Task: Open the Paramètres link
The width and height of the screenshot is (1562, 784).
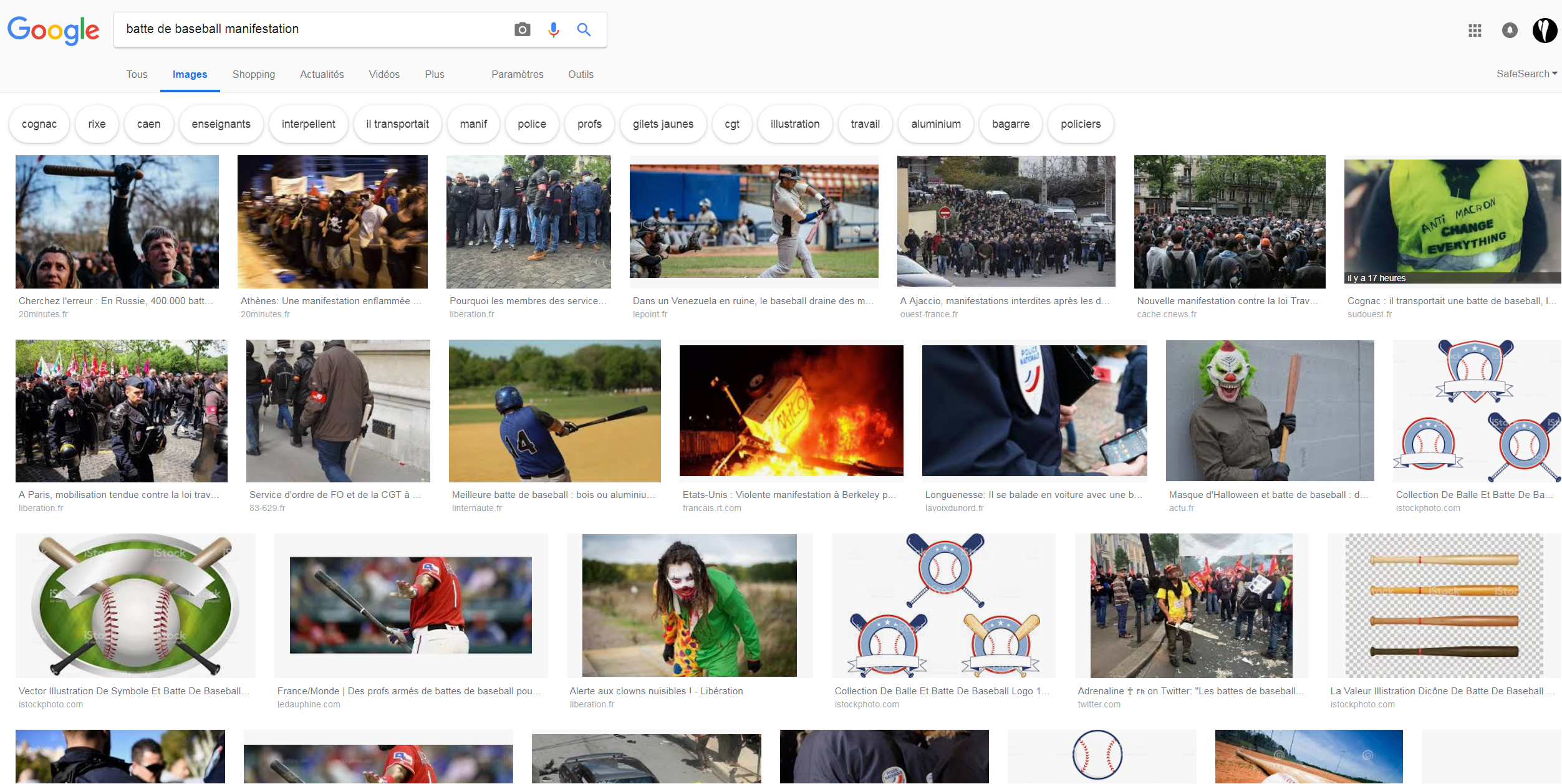Action: coord(517,74)
